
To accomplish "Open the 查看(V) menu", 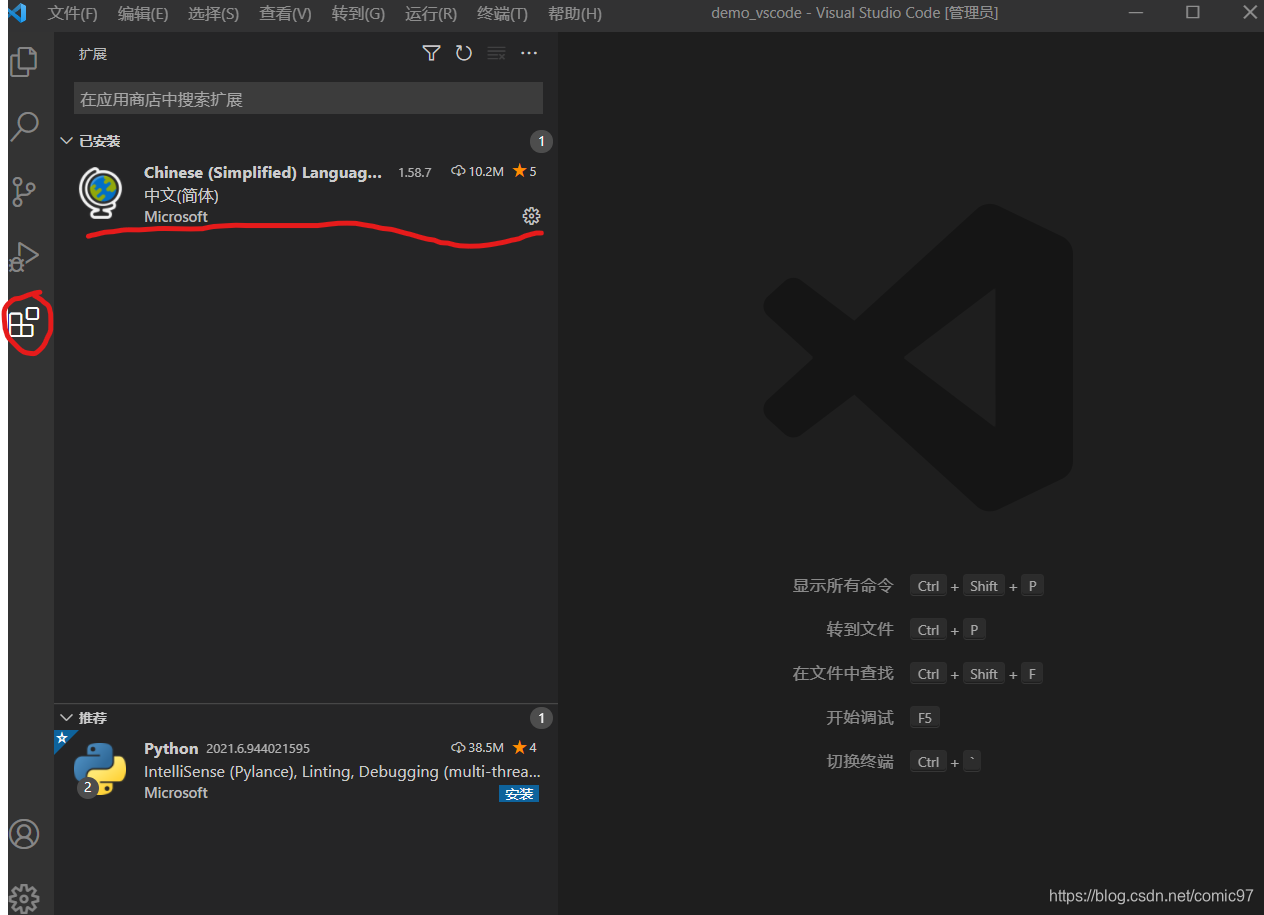I will point(285,13).
